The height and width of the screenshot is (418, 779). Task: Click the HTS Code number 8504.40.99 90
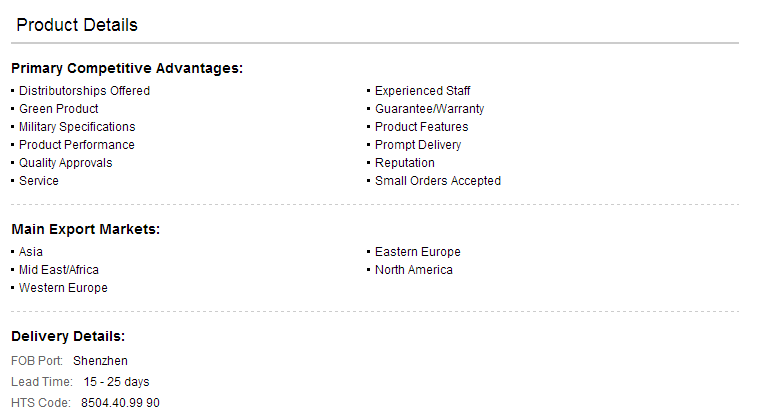pos(120,403)
